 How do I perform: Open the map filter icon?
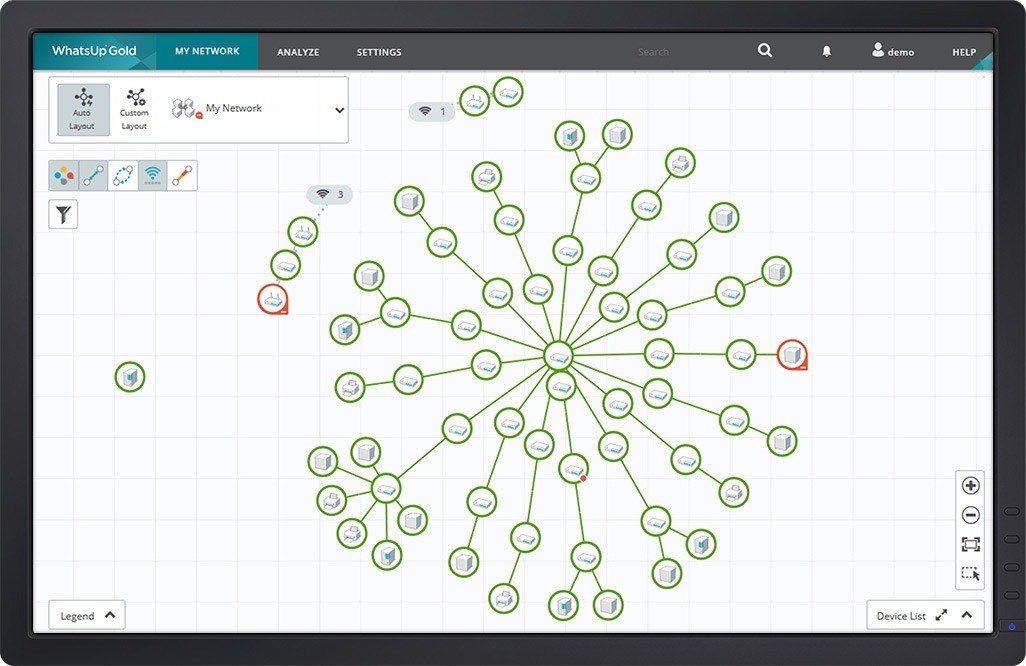point(62,213)
